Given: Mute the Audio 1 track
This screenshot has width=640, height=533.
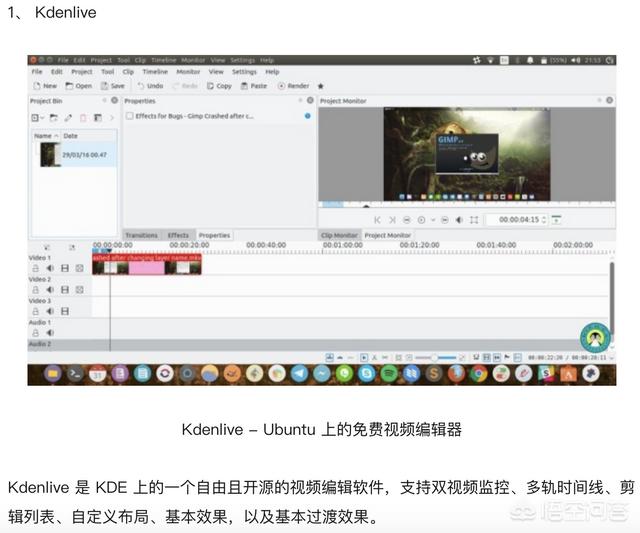Looking at the screenshot, I should tap(50, 333).
